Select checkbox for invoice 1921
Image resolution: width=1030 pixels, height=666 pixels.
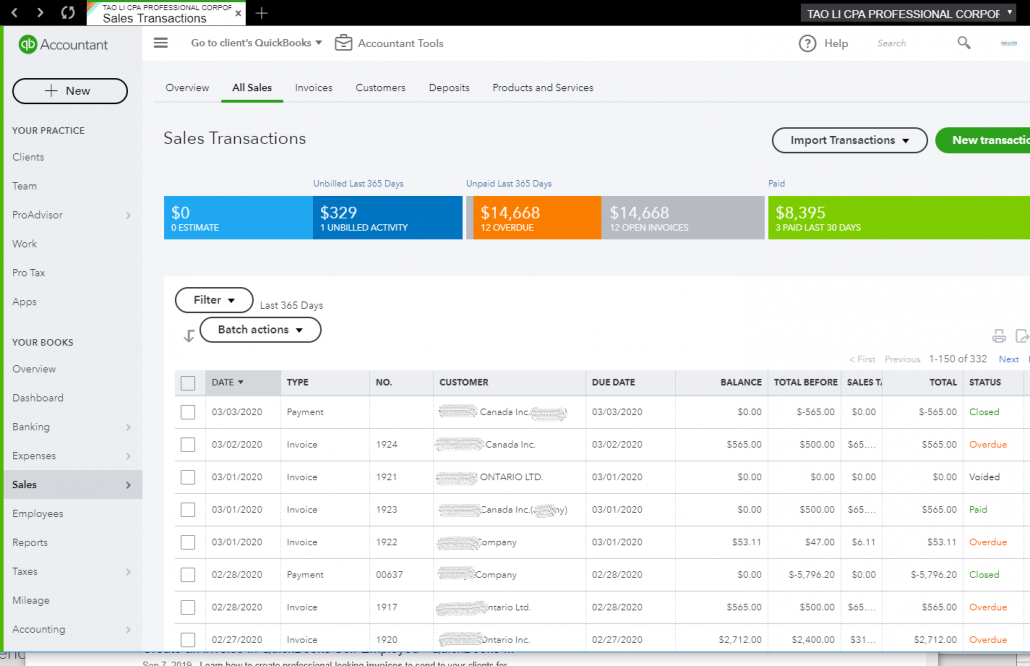[x=188, y=477]
